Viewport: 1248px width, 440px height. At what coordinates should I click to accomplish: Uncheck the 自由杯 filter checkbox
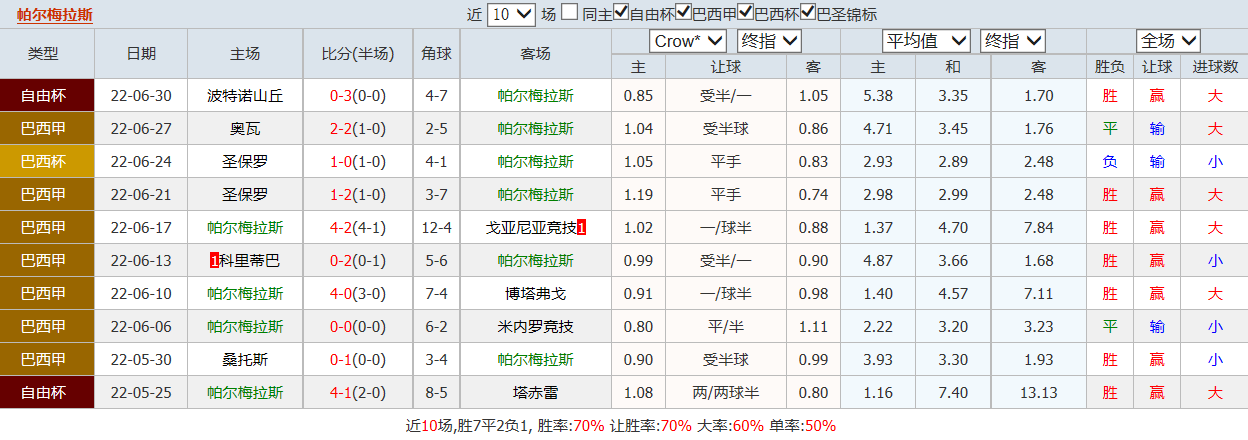[621, 13]
